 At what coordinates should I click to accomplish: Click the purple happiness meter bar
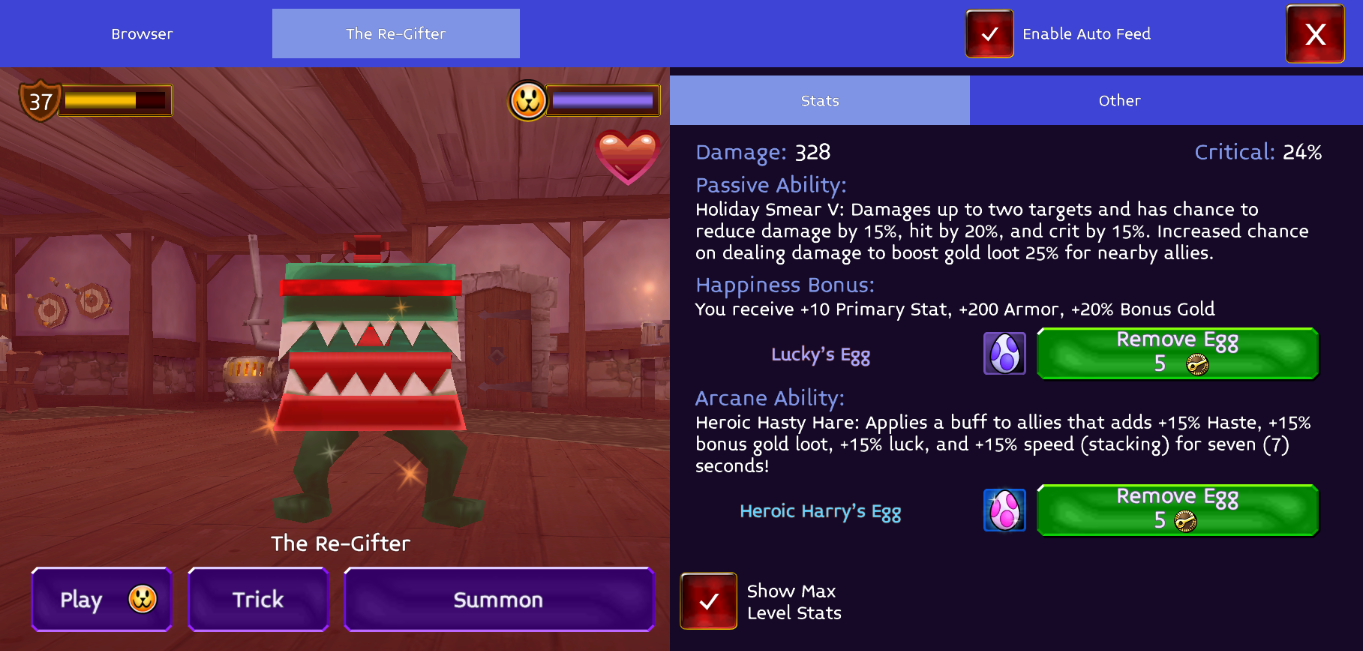tap(603, 101)
